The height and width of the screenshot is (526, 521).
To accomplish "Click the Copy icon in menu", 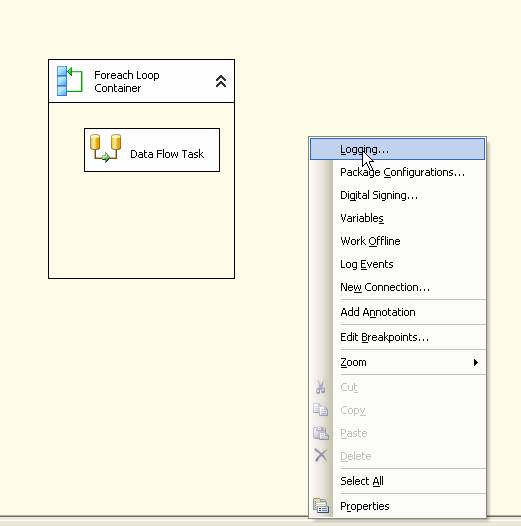I will (x=320, y=410).
